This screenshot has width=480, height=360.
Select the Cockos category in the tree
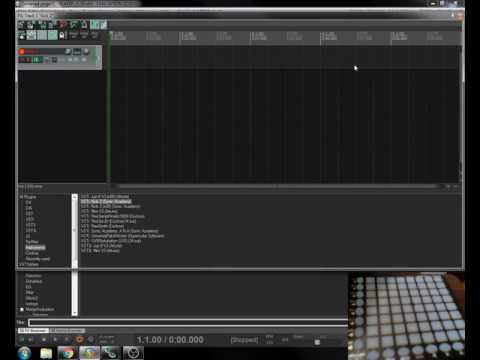tap(32, 253)
